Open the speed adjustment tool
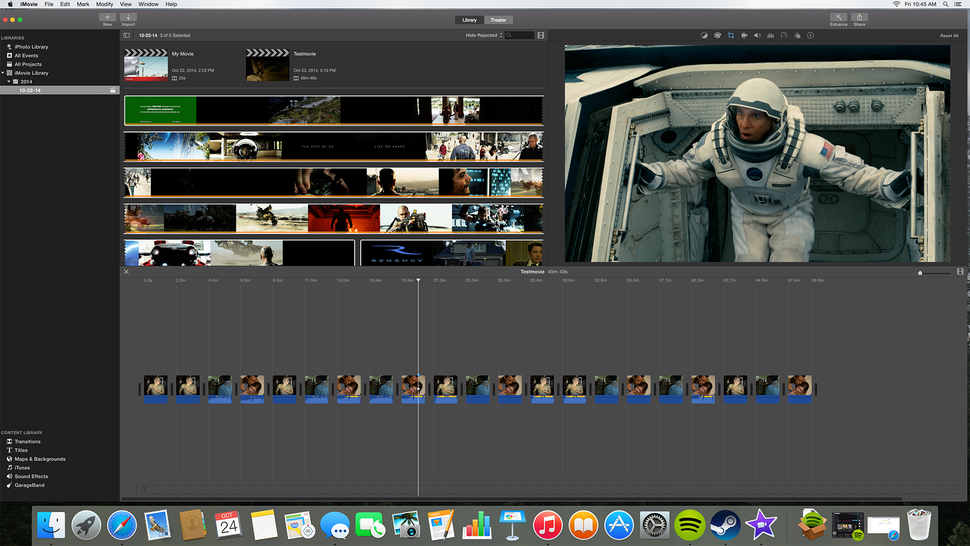Screen dimensions: 970x546 pos(784,35)
